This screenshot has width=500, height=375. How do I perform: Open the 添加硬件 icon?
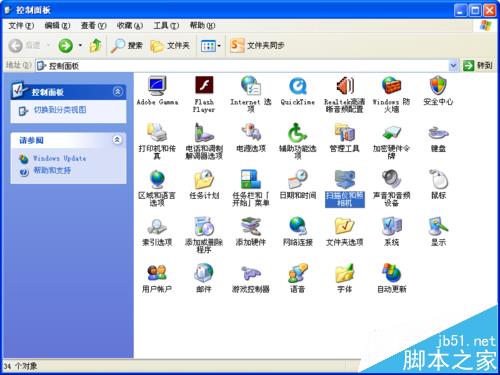251,226
